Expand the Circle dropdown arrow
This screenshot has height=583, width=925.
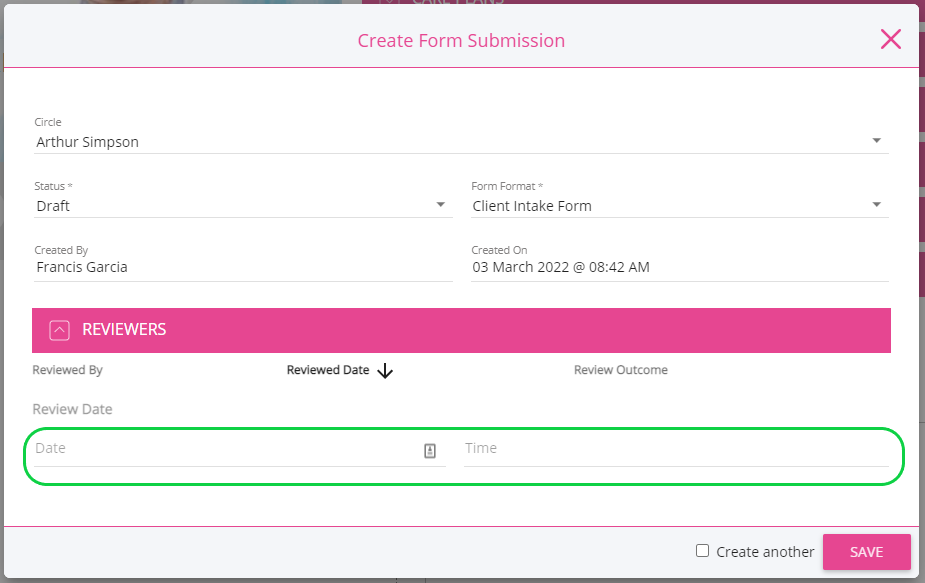(876, 141)
